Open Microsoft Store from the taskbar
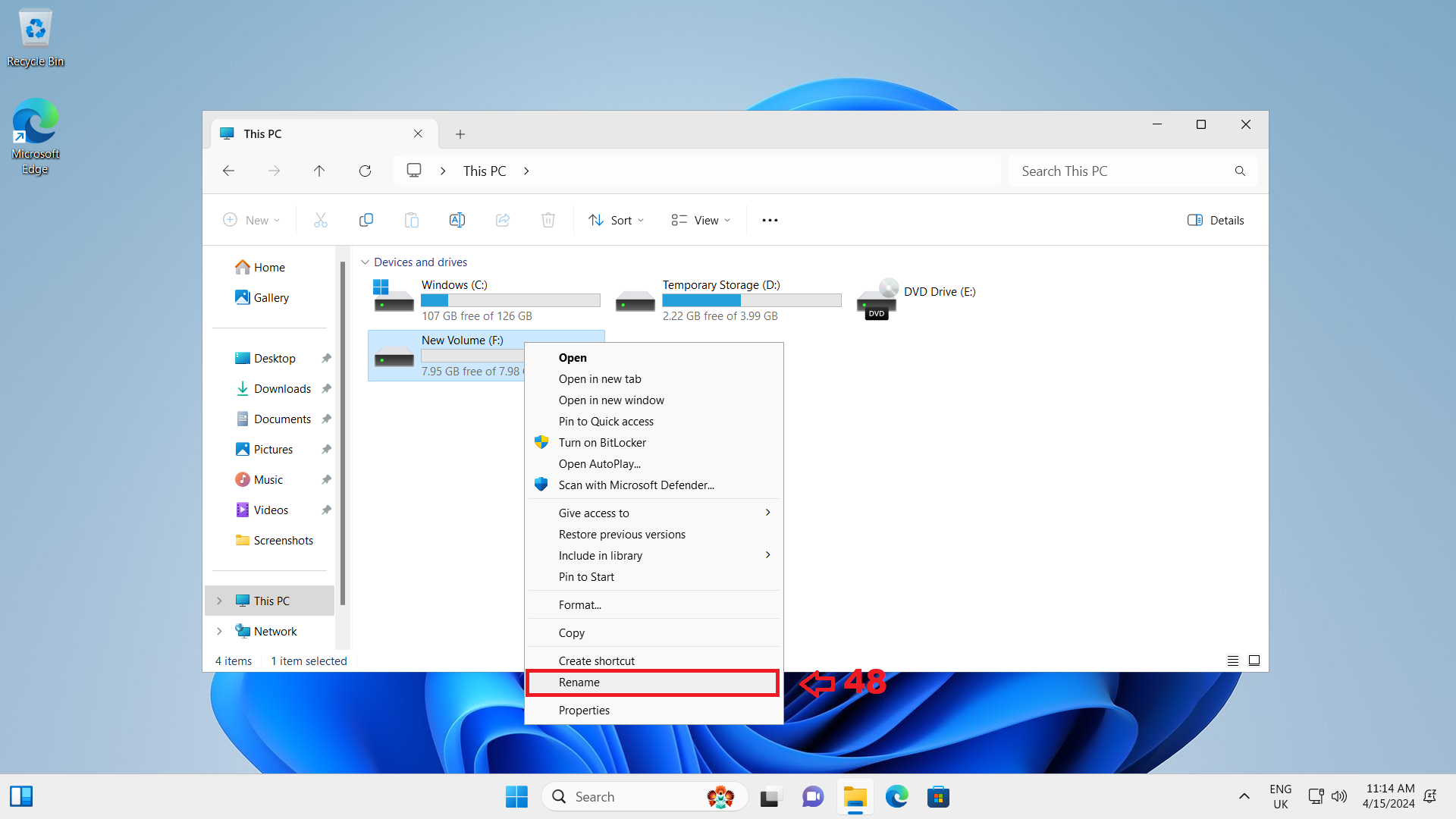1456x819 pixels. click(938, 797)
